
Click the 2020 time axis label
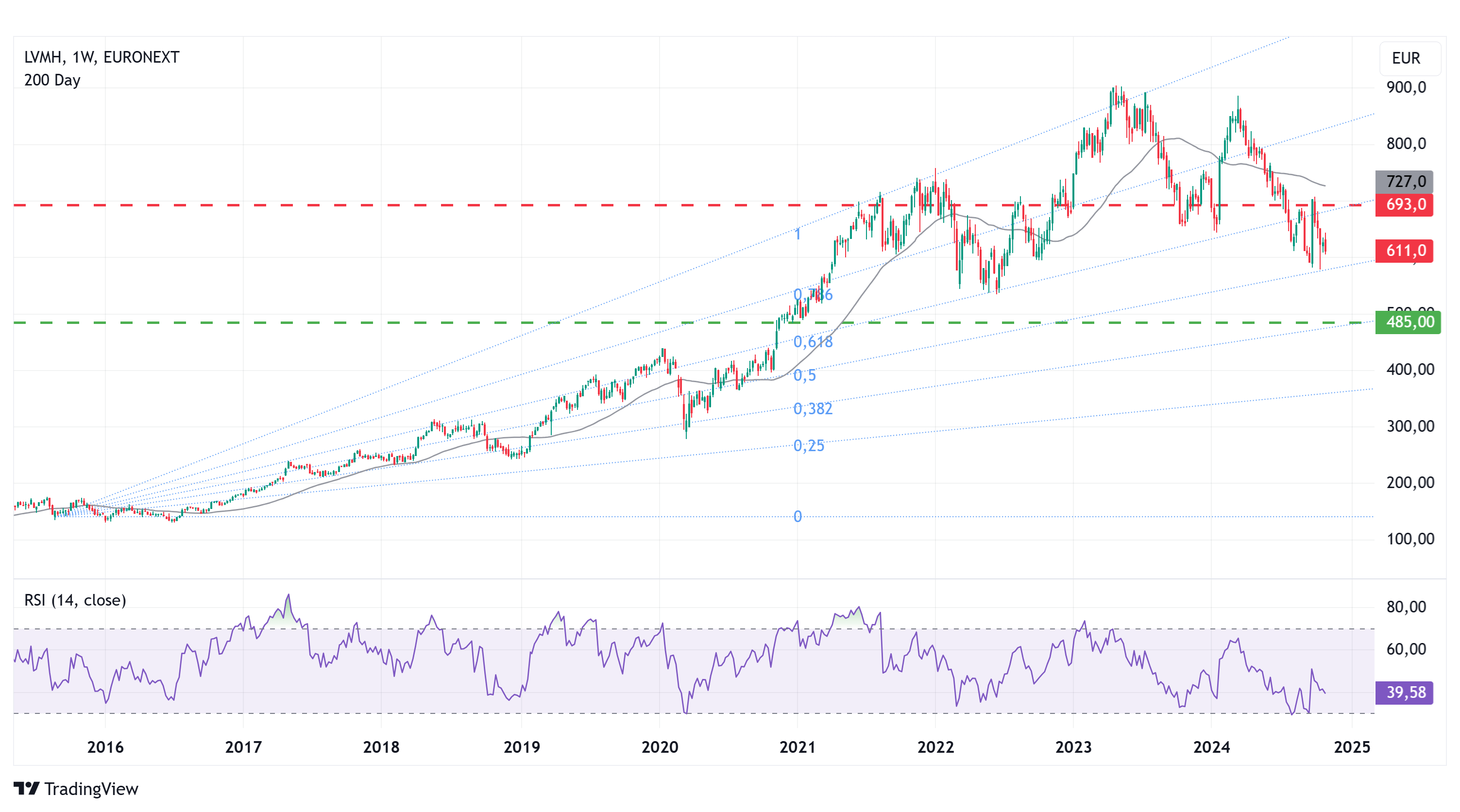[x=660, y=747]
